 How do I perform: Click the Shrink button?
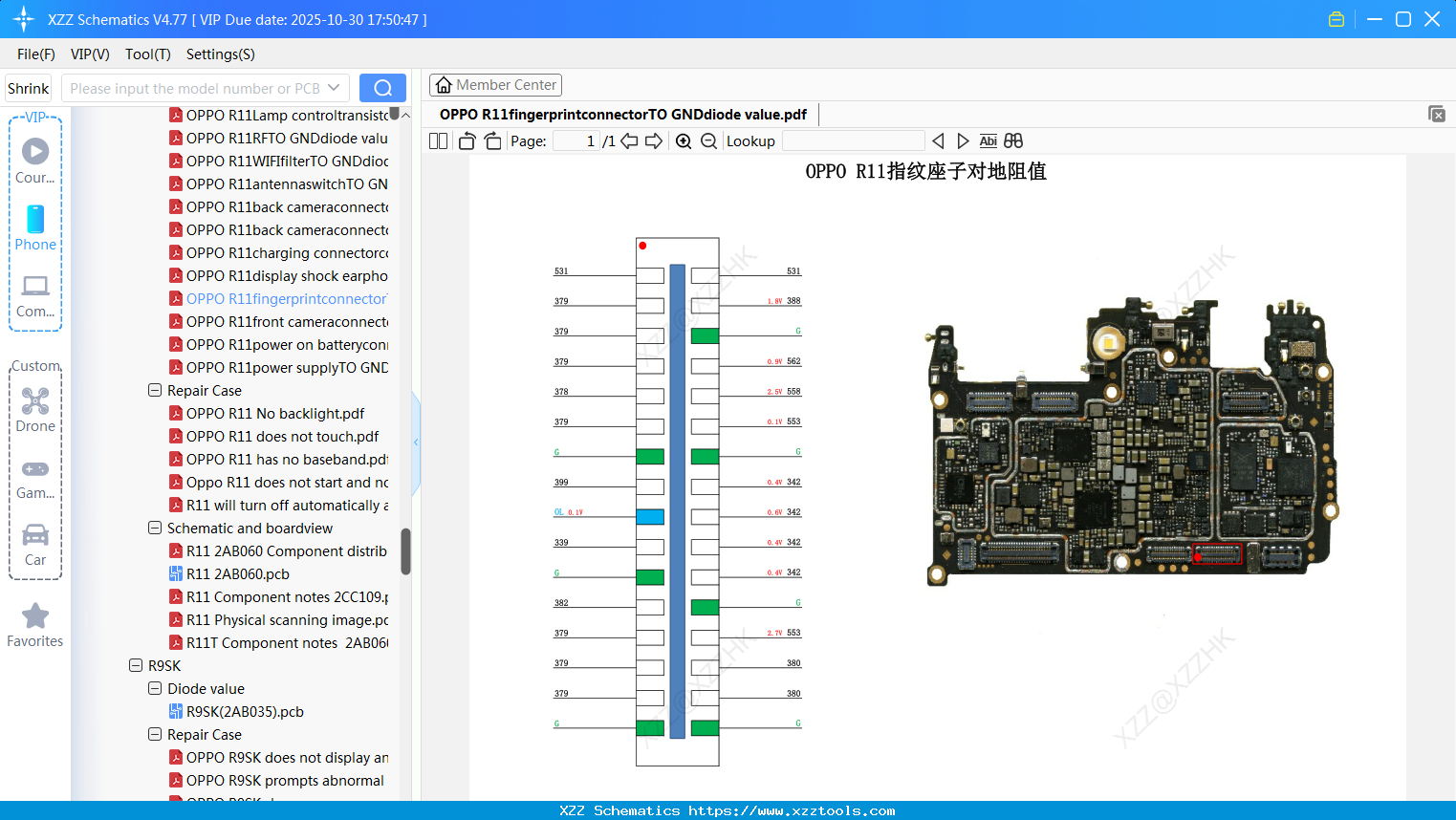click(28, 87)
